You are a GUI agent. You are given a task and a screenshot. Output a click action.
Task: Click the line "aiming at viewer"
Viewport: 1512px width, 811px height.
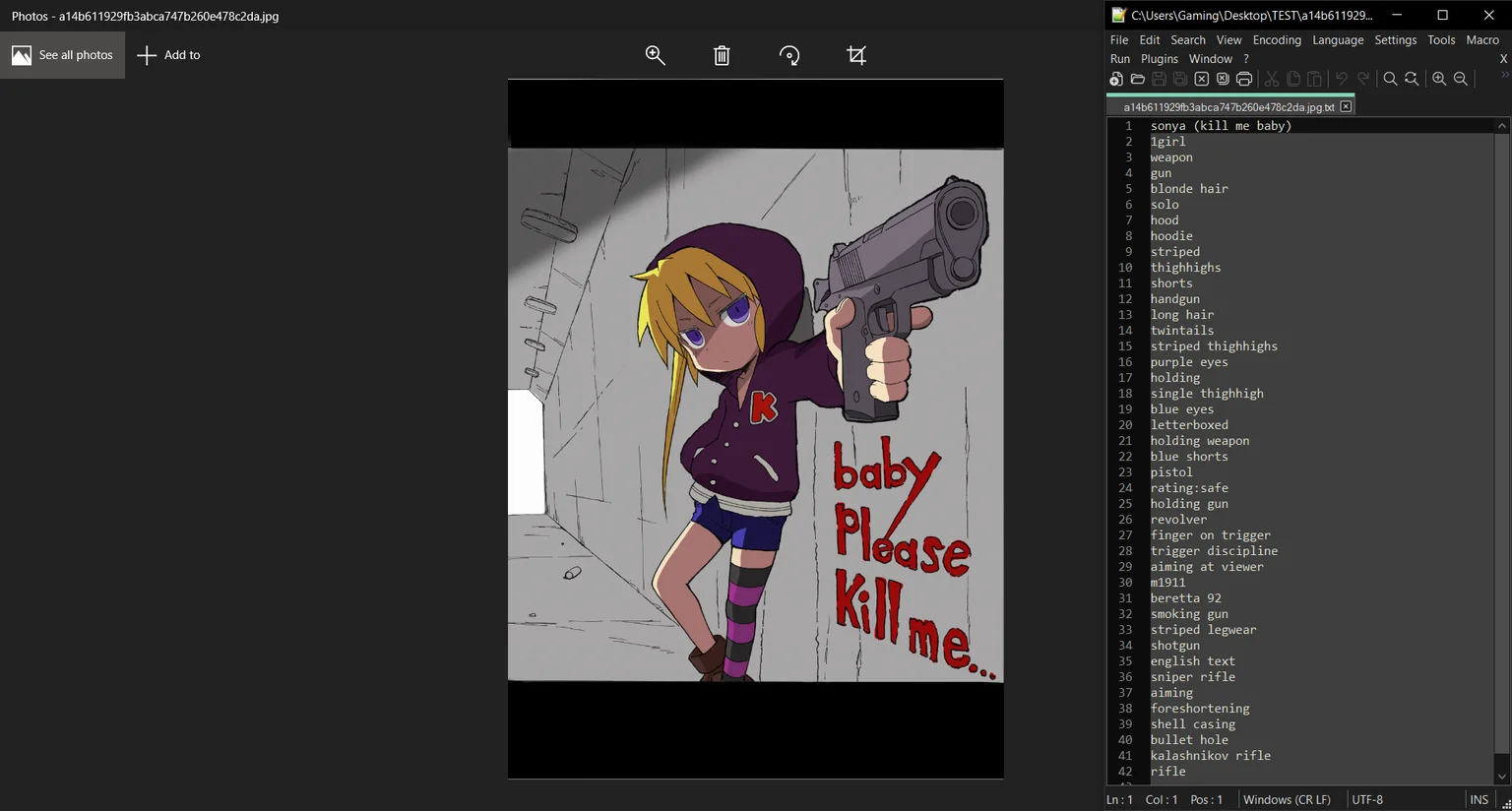[1207, 567]
